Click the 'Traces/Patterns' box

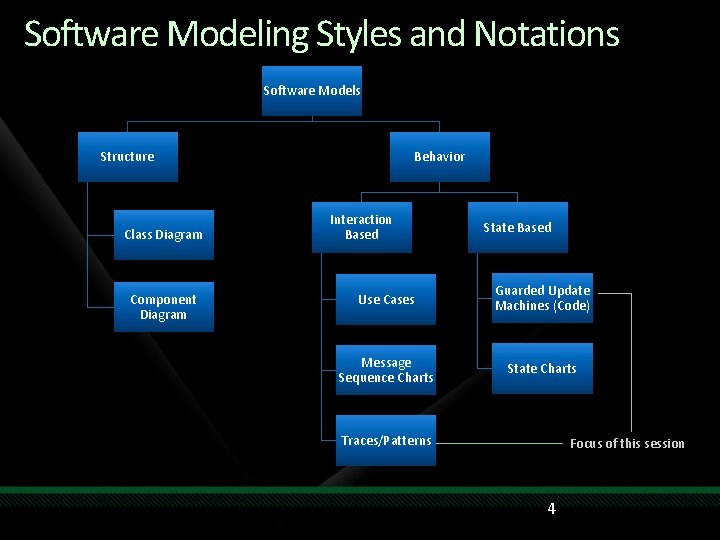[x=386, y=440]
